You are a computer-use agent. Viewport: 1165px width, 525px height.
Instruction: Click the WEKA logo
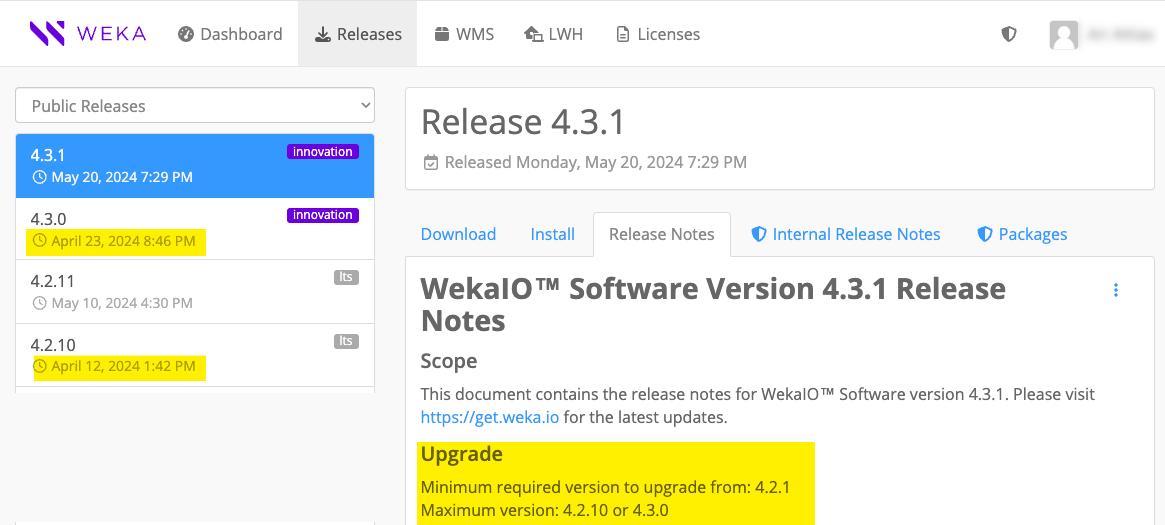87,34
